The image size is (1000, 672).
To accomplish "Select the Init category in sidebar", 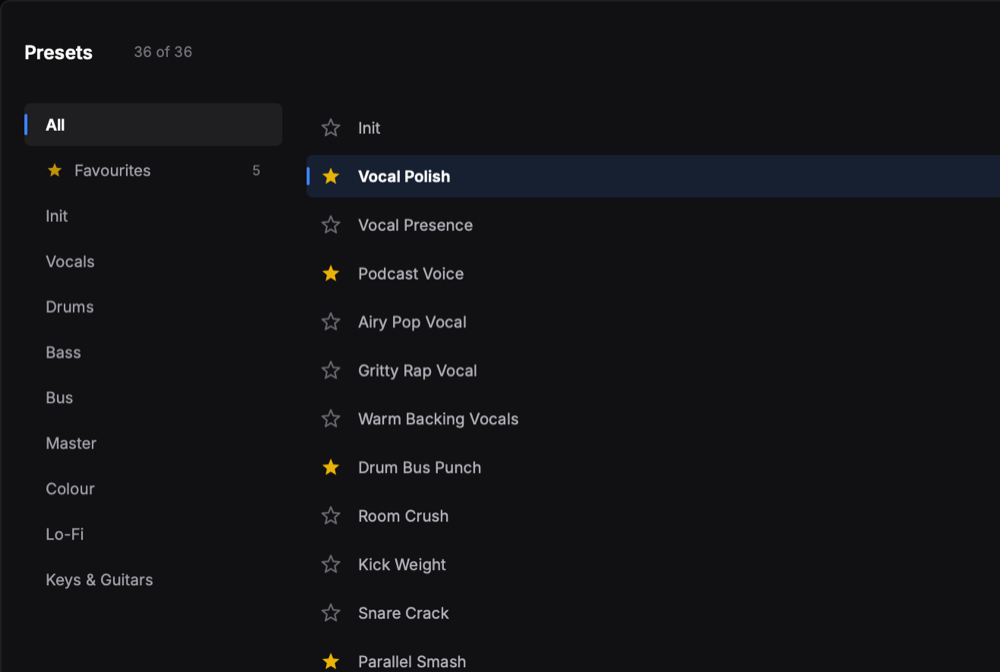I will pyautogui.click(x=153, y=216).
